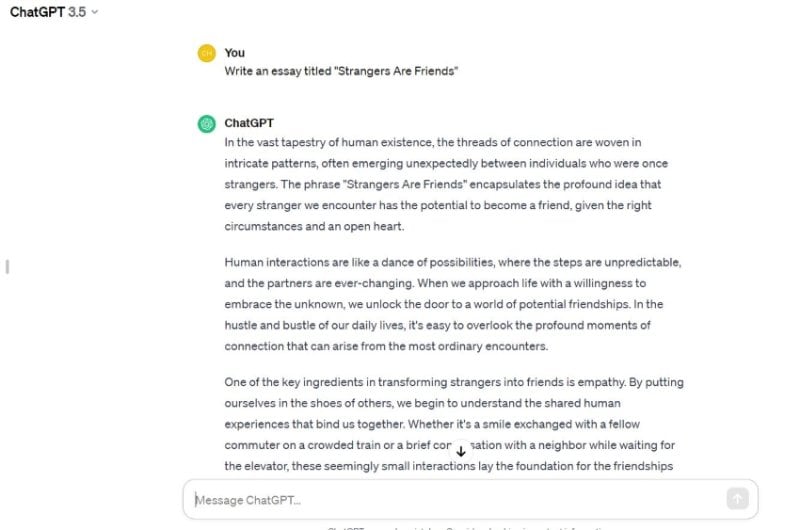Click the prompt text "Strangers Are Friends"
The image size is (800, 530).
[x=396, y=71]
